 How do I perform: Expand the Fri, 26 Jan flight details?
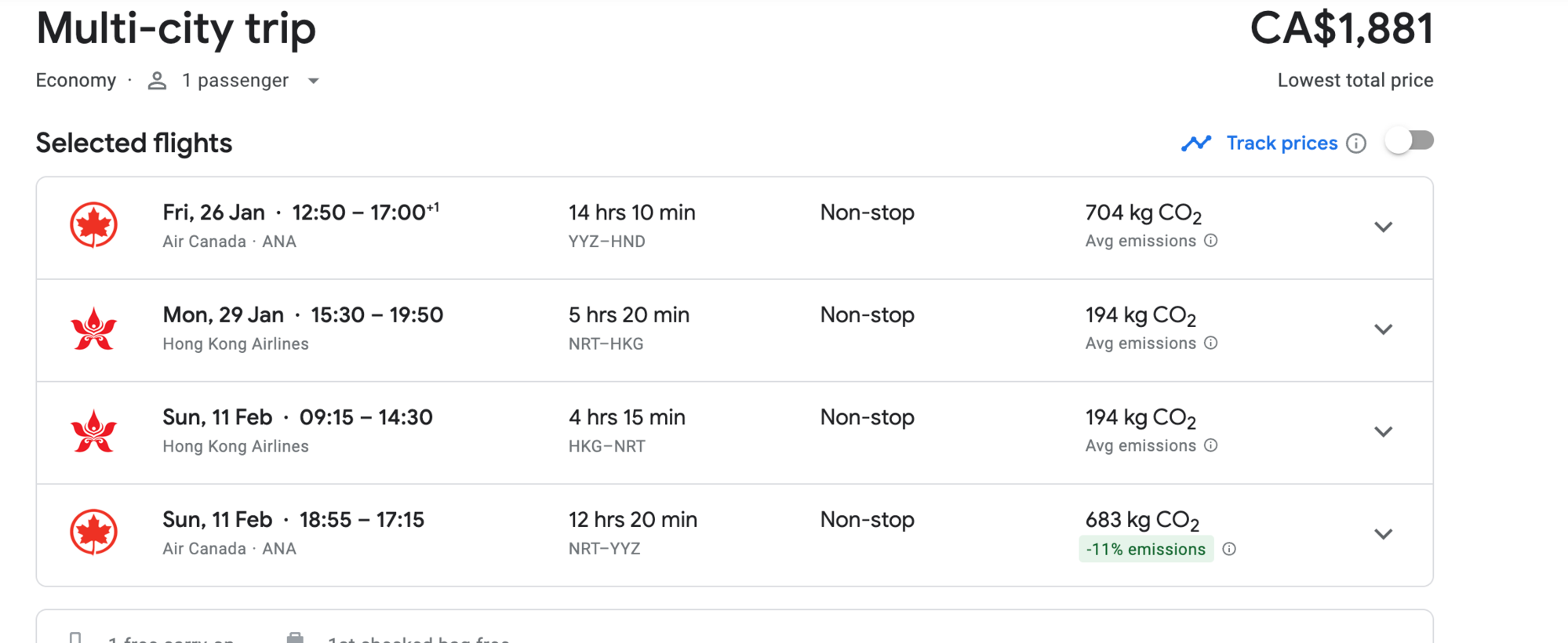(1384, 227)
